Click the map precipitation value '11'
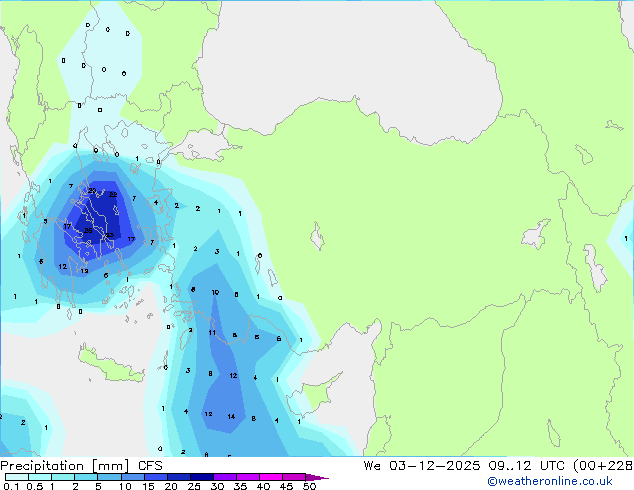 click(x=212, y=332)
